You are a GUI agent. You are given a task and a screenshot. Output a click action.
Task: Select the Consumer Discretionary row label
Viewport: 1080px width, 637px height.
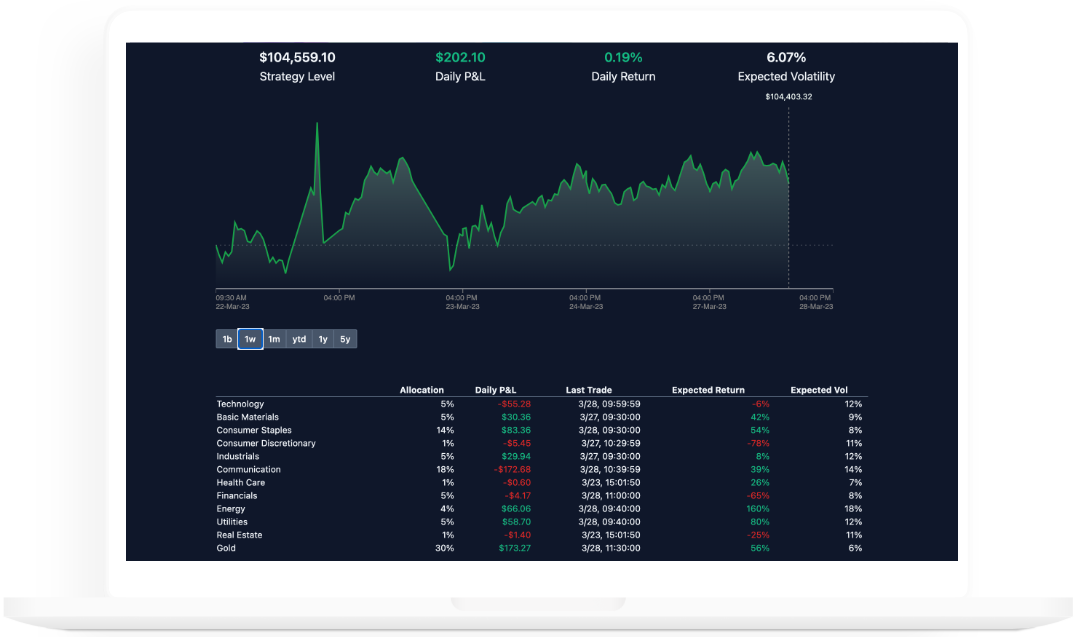coord(266,443)
